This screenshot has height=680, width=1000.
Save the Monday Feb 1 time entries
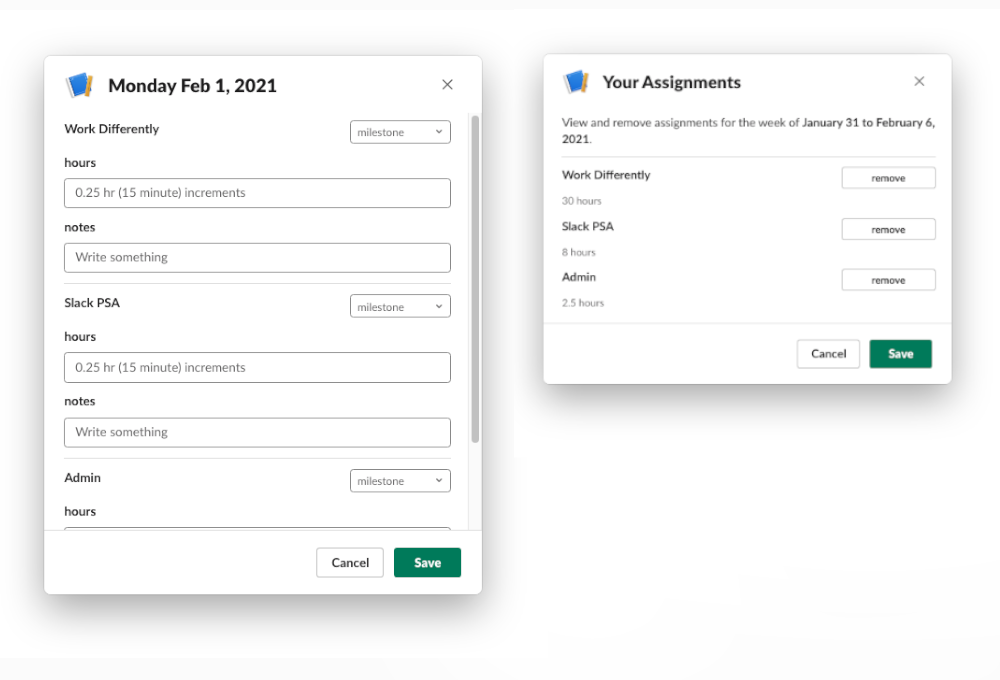click(427, 562)
